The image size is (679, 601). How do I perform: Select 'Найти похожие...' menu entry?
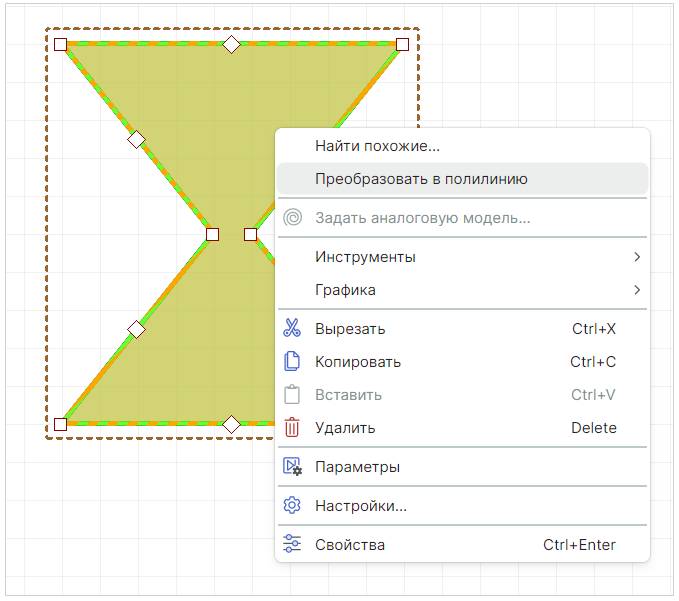pyautogui.click(x=462, y=146)
